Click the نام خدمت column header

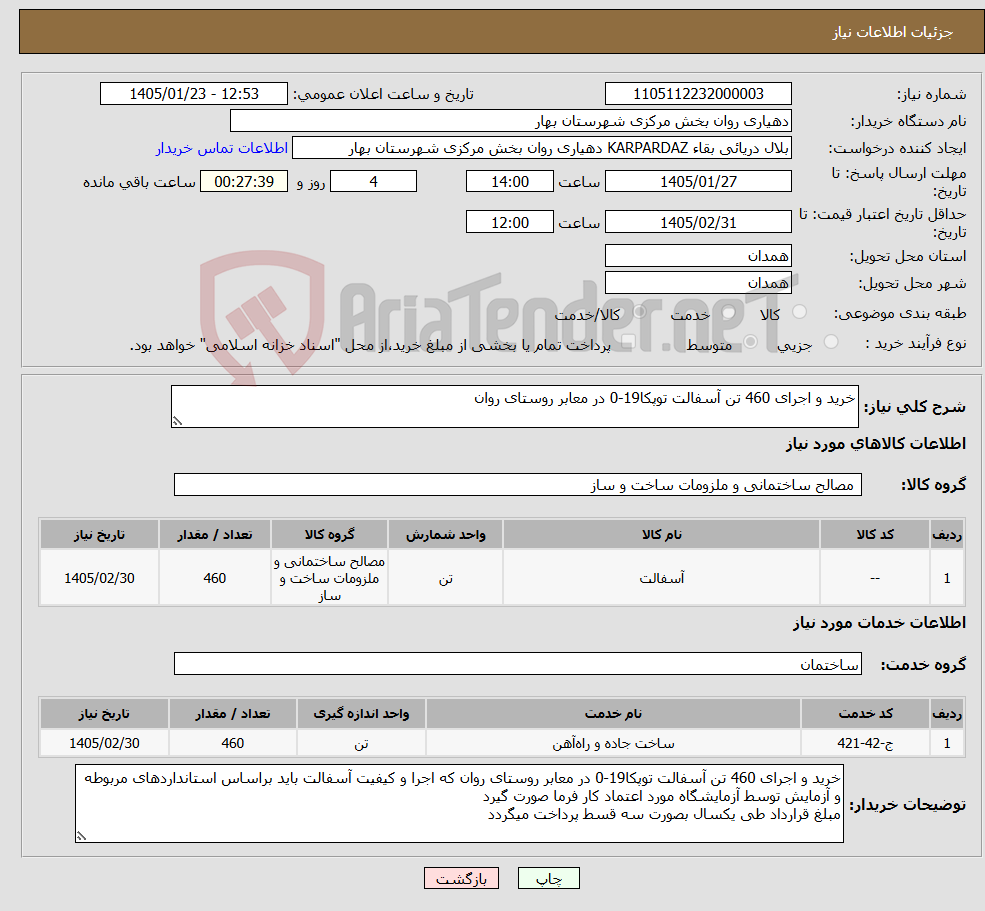pyautogui.click(x=613, y=713)
